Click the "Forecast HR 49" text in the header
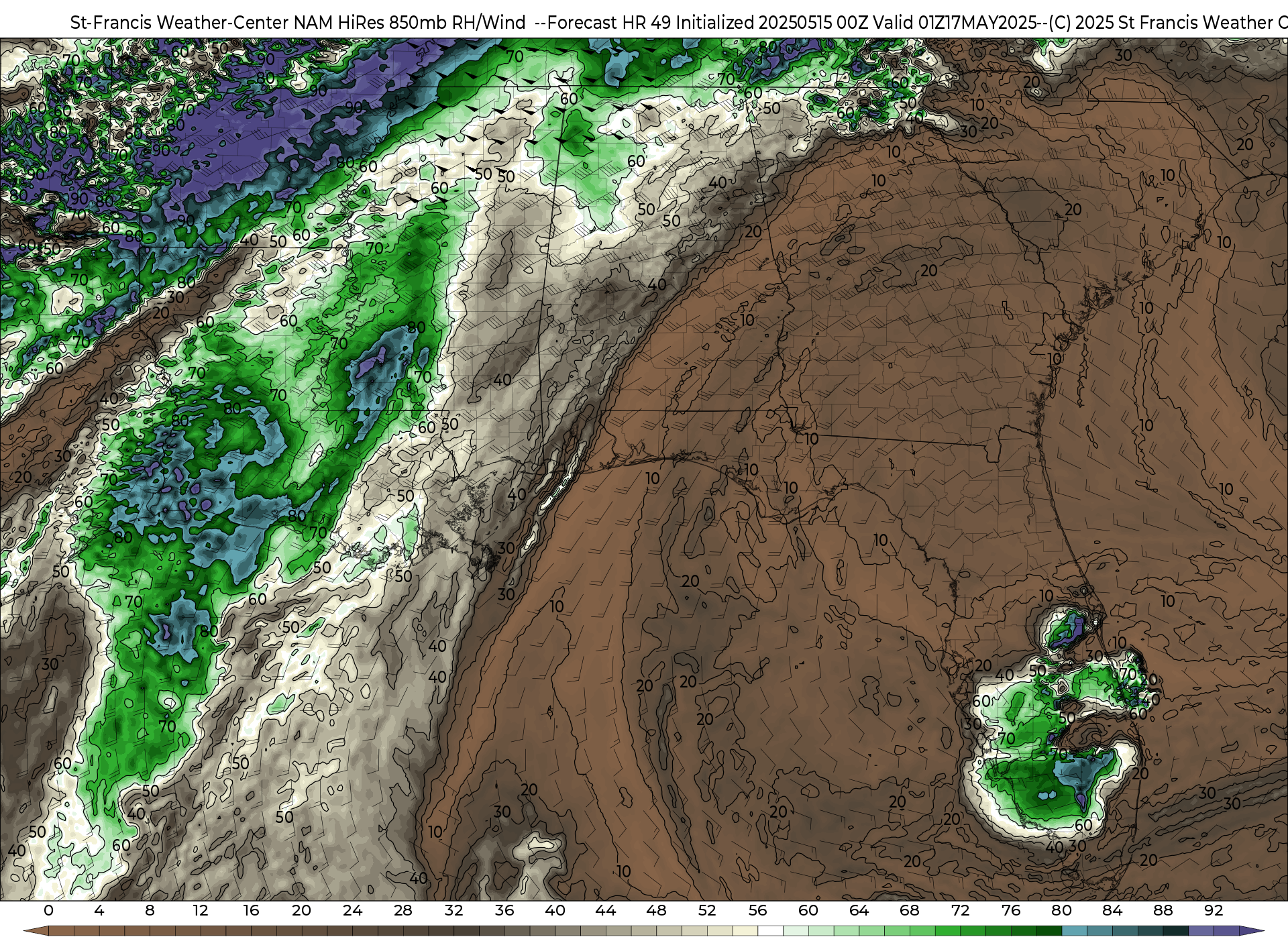 tap(609, 23)
